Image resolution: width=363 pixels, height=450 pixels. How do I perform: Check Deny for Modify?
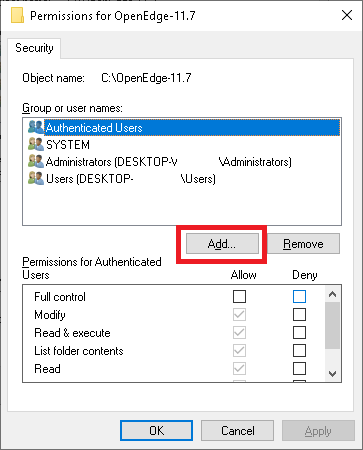tap(299, 314)
